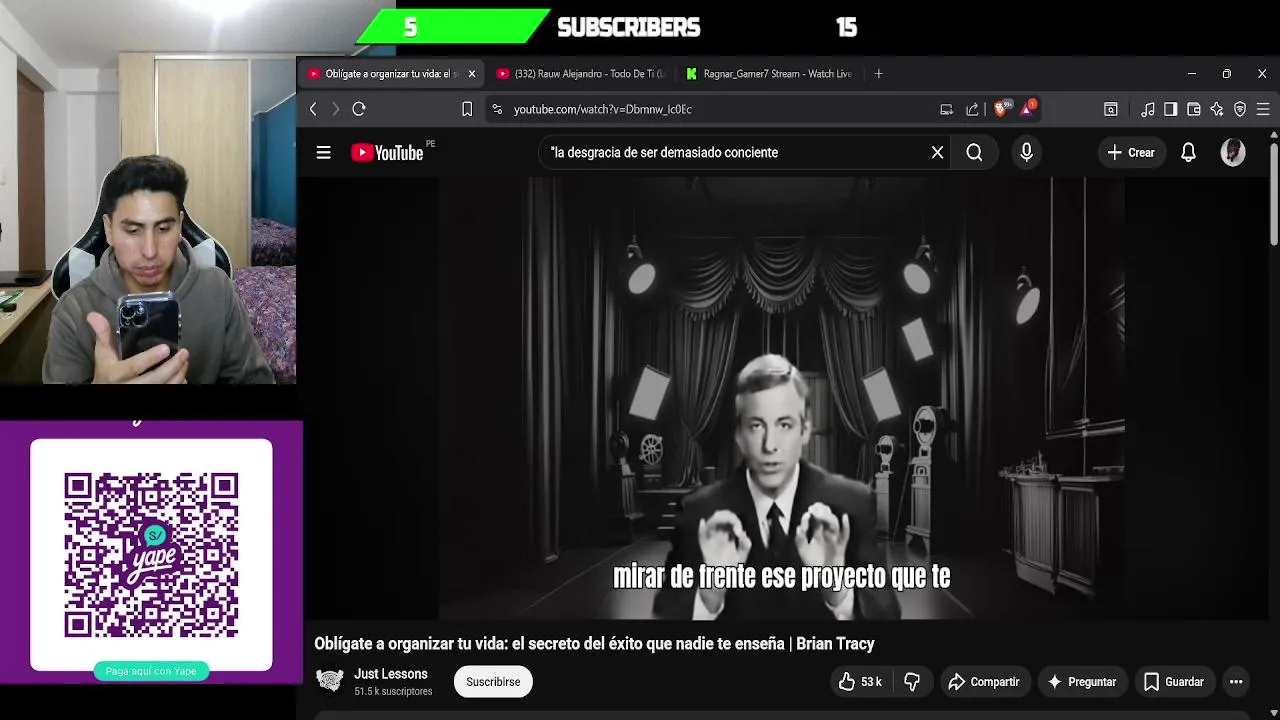Open Brave Shields lion icon
The image size is (1280, 720).
(x=1001, y=108)
